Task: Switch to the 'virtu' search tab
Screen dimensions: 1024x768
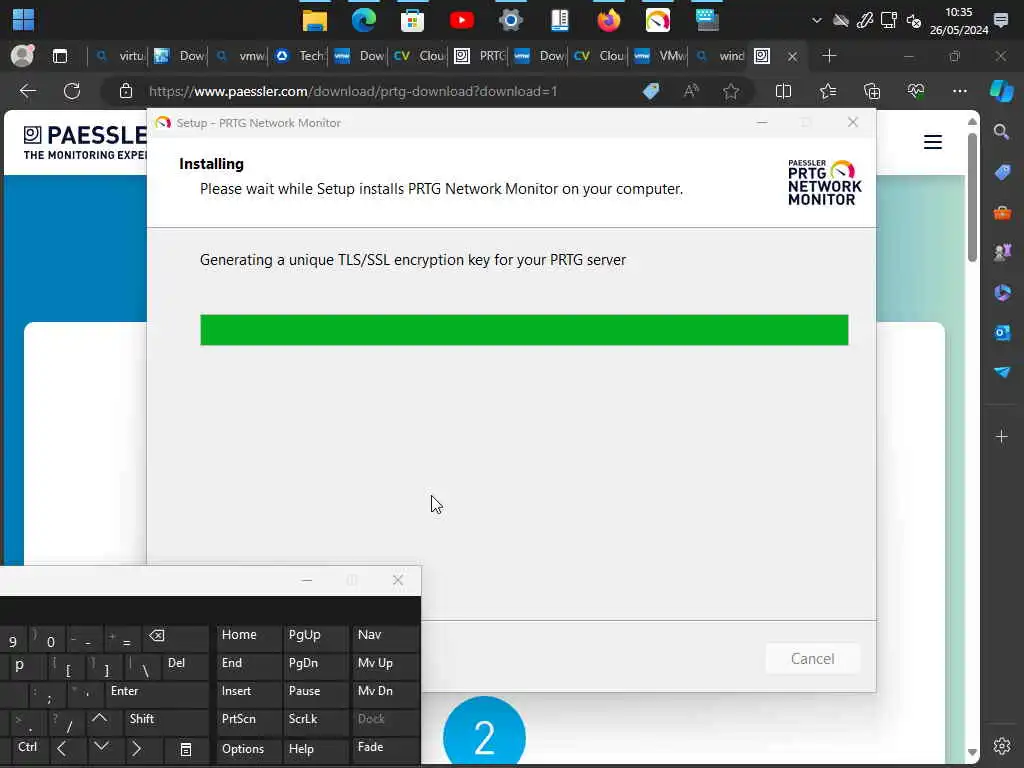Action: 120,56
